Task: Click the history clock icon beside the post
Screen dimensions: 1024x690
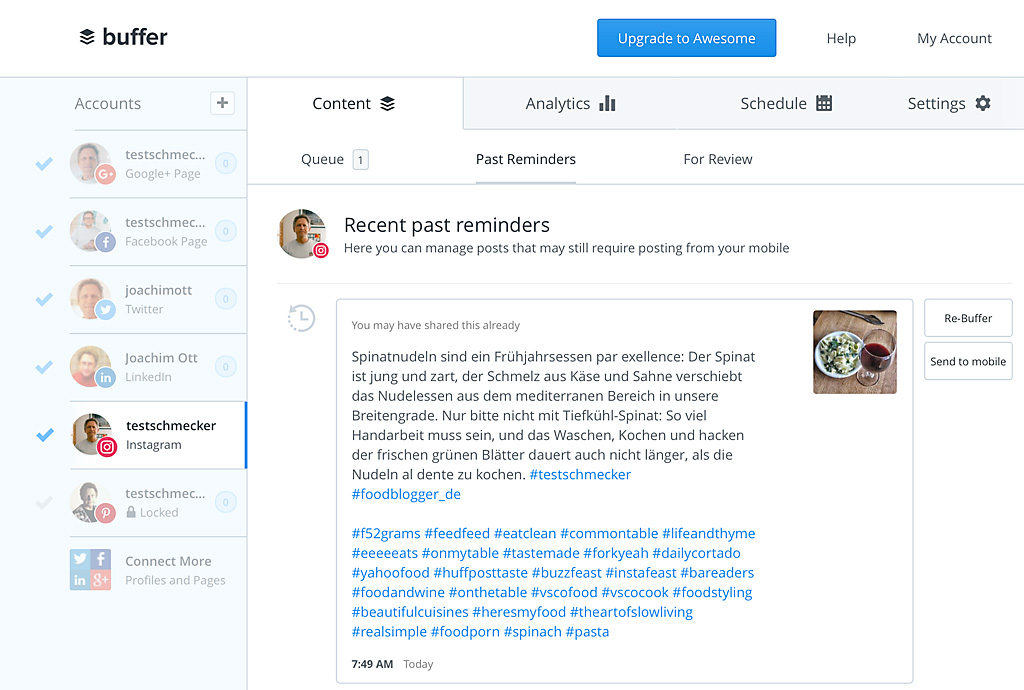Action: tap(301, 319)
